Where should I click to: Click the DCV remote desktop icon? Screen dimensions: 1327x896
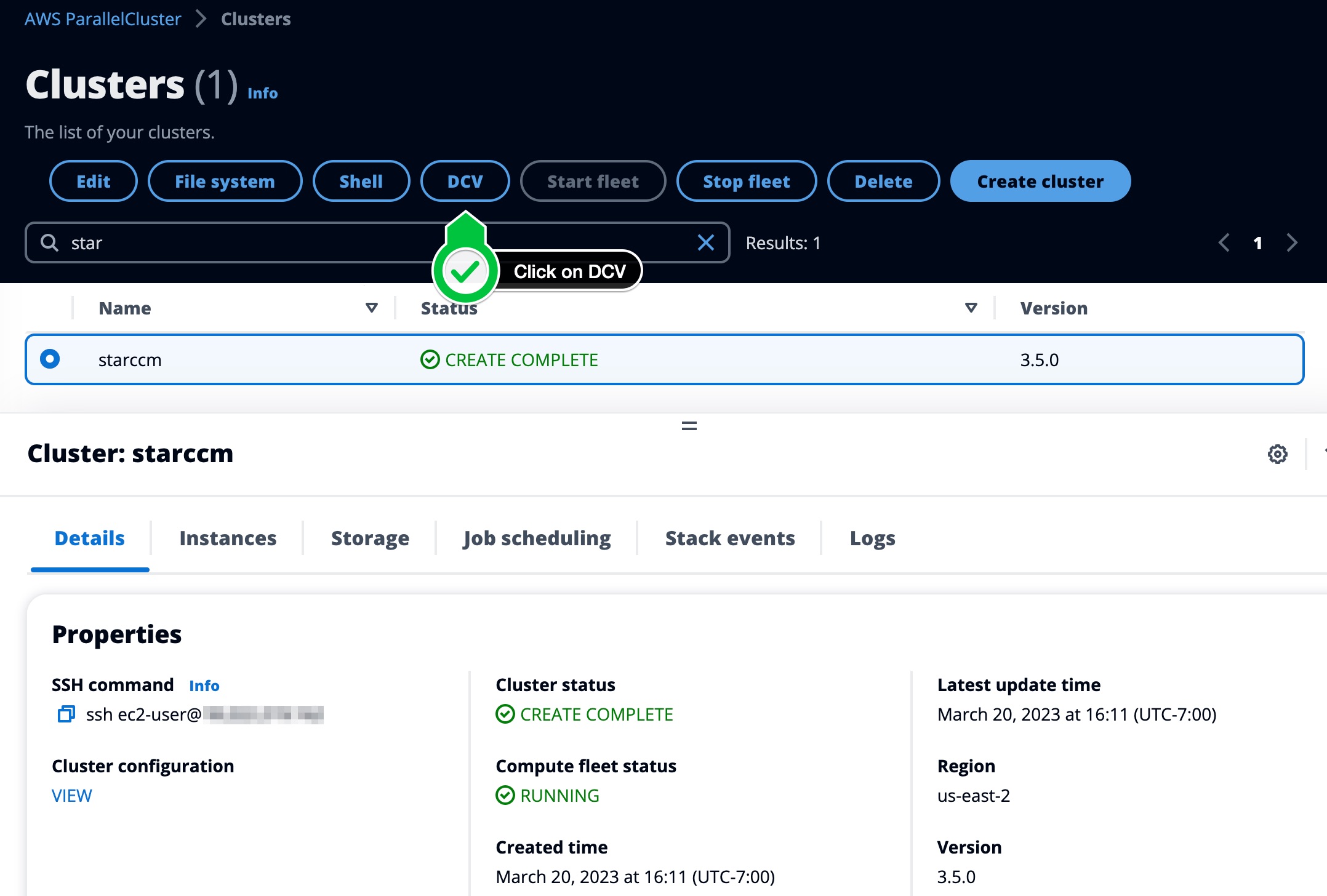tap(464, 181)
